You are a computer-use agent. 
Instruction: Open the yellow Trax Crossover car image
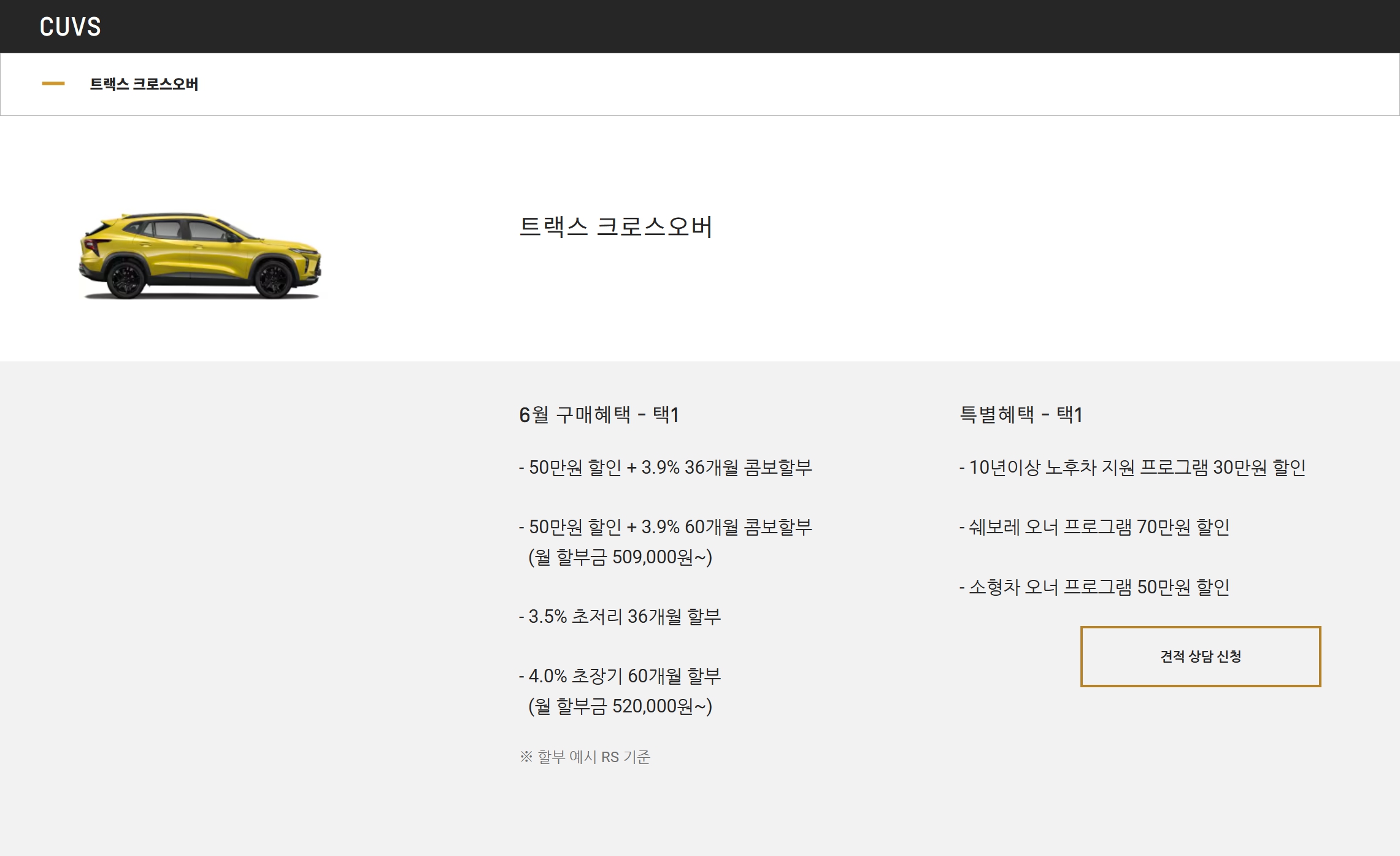tap(200, 256)
